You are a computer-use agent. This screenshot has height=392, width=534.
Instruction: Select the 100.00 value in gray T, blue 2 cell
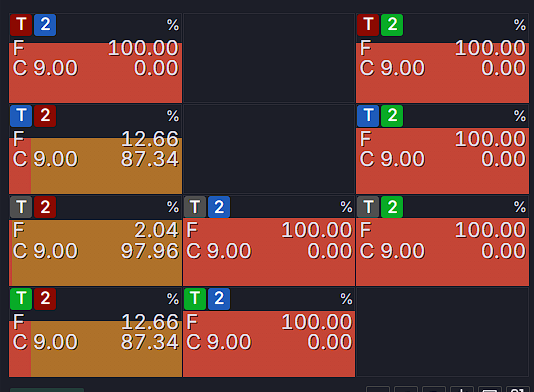click(317, 230)
